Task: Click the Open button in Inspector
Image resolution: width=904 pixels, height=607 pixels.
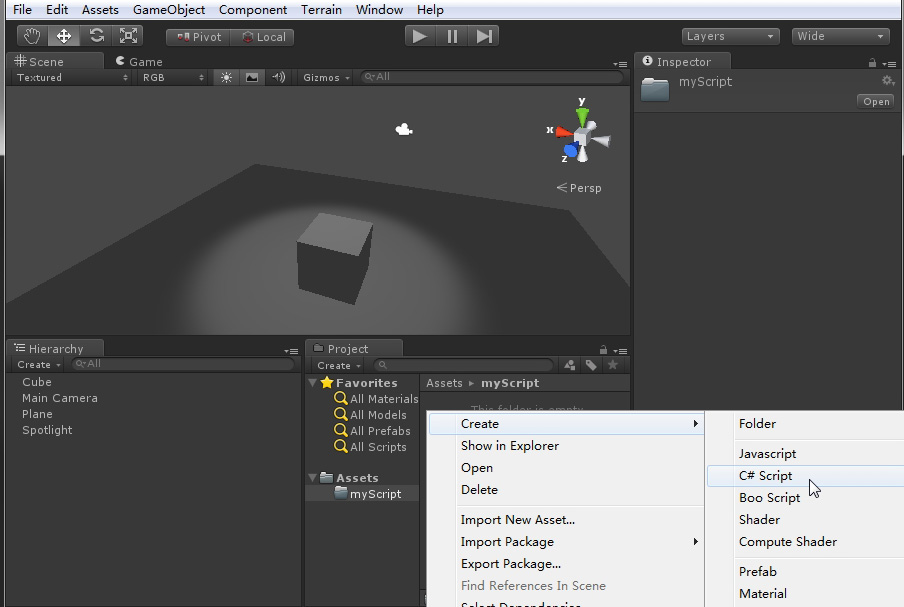Action: pos(876,101)
